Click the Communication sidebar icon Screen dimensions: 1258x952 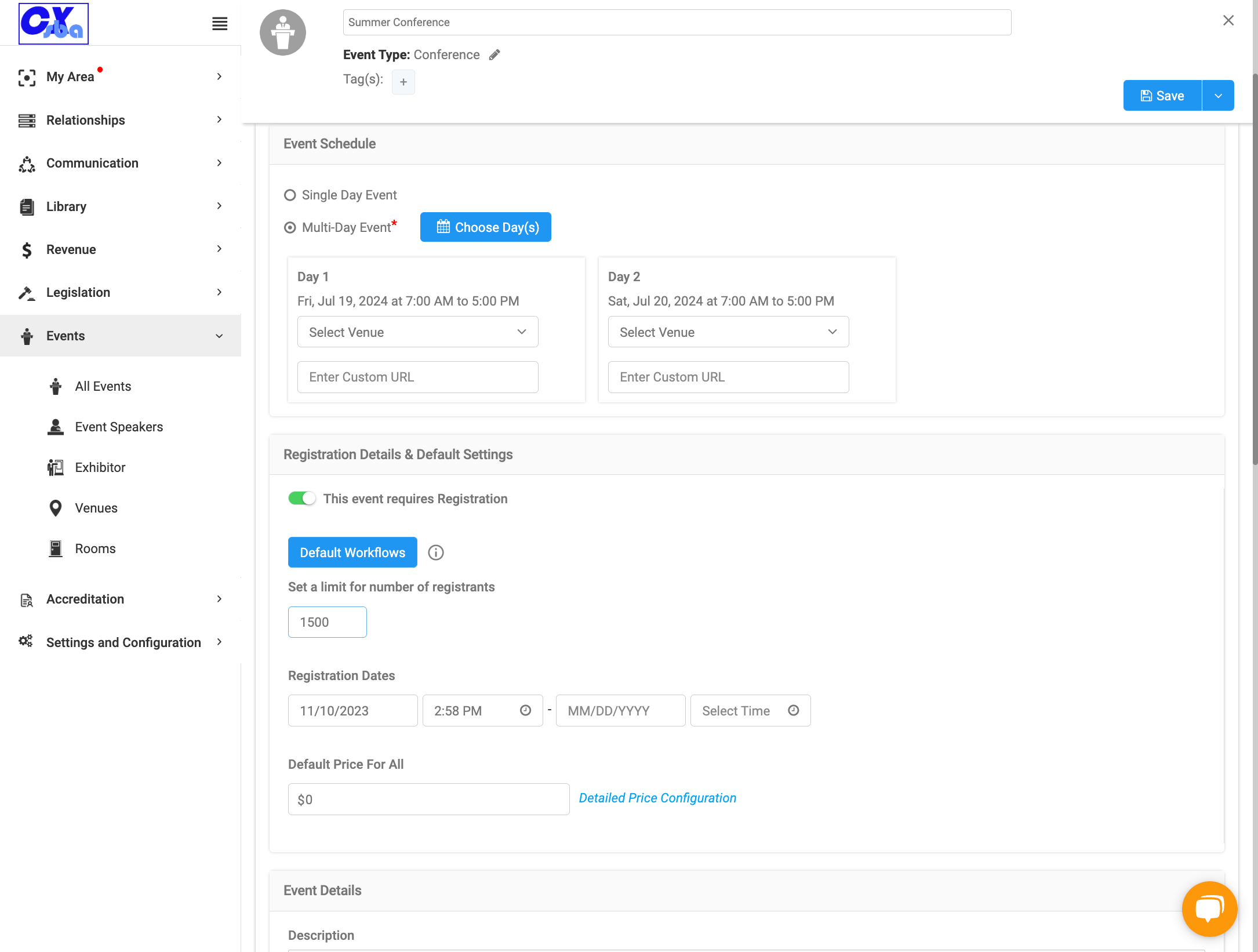pos(27,164)
